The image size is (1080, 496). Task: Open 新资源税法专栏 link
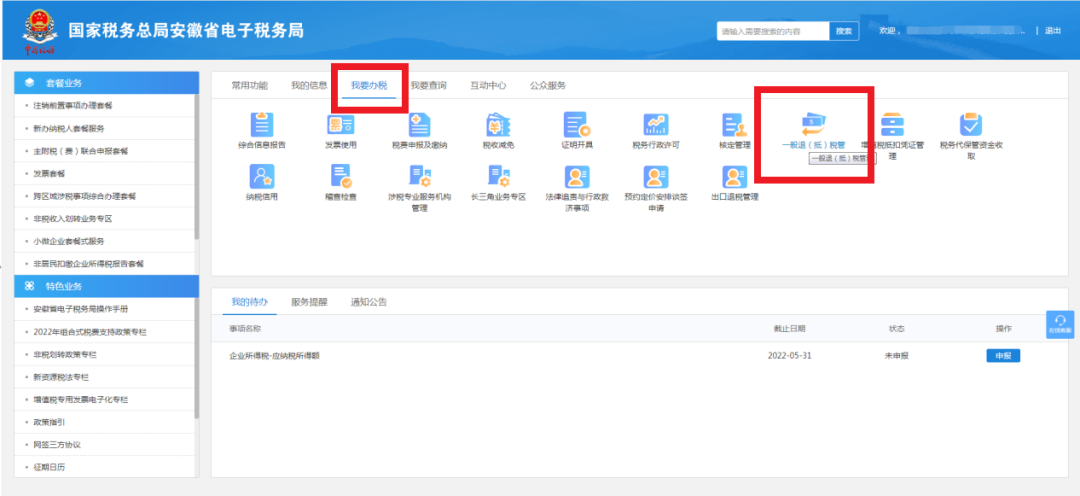point(61,377)
